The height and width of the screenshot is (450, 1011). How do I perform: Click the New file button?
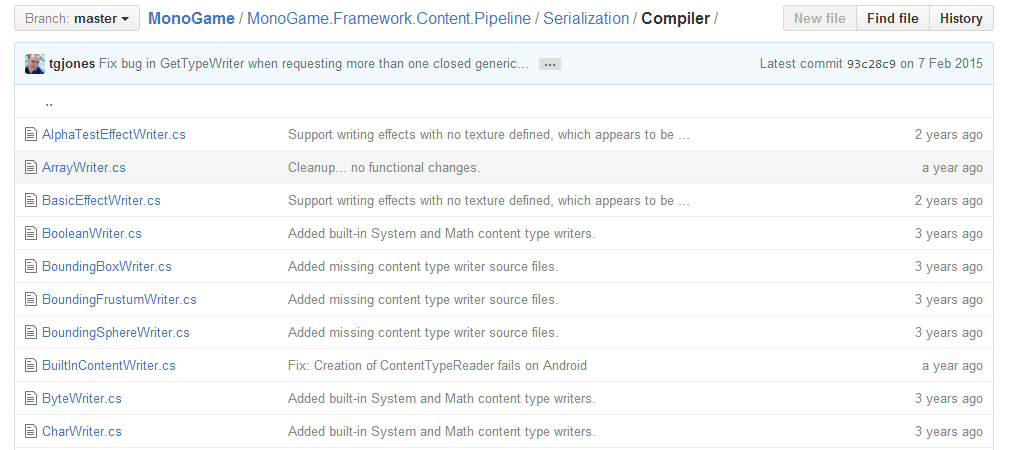tap(819, 18)
